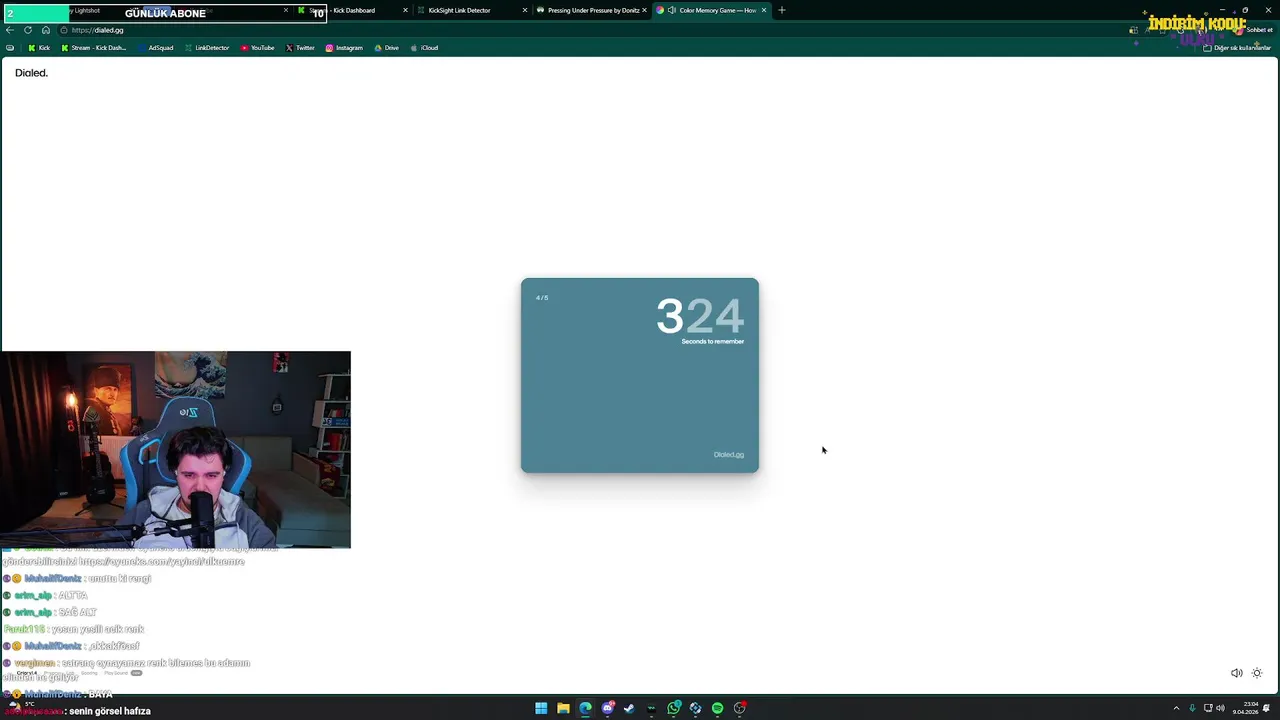Open the AdSquad bookmark
Viewport: 1280px width, 720px height.
(156, 48)
